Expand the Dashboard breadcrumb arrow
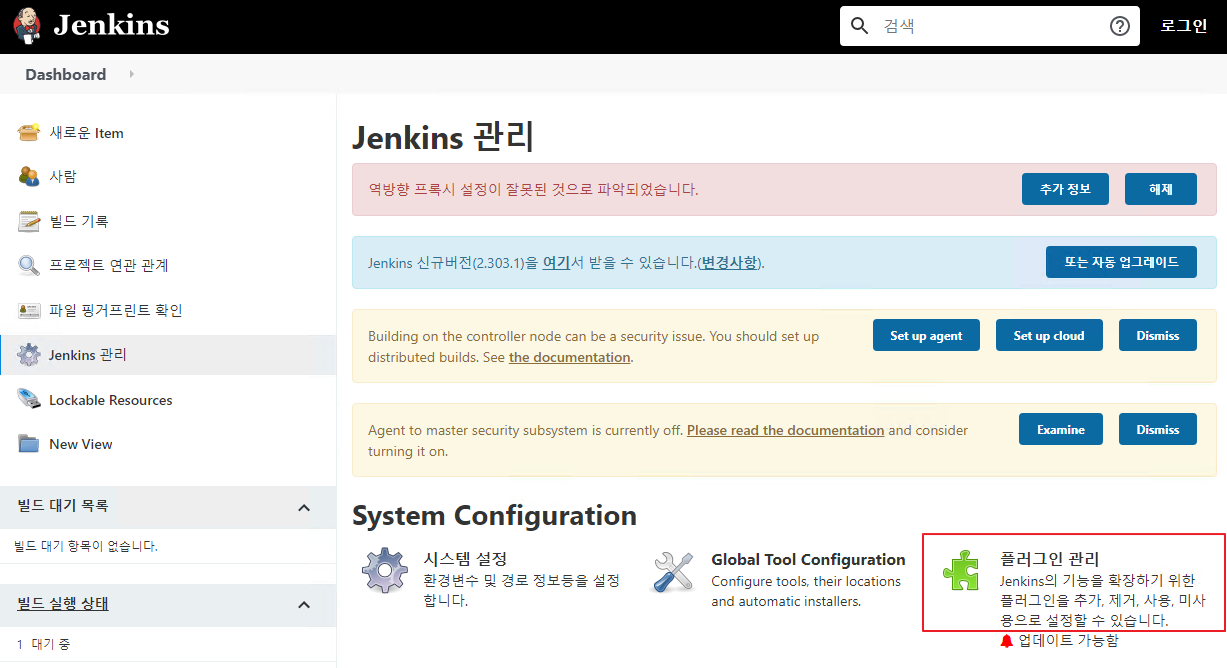The height and width of the screenshot is (668, 1227). click(132, 74)
